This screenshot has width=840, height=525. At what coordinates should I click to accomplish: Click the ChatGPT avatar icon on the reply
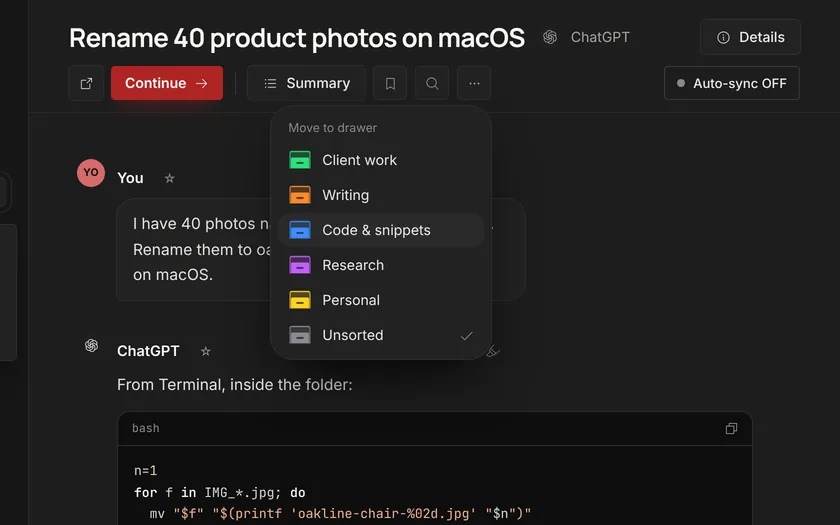[92, 346]
